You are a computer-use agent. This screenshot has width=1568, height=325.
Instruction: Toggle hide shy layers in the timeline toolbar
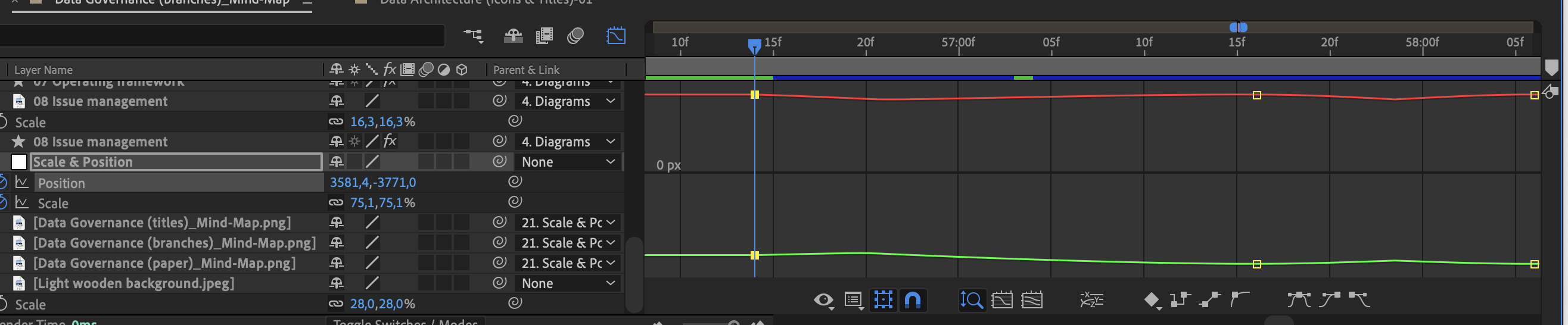point(513,36)
